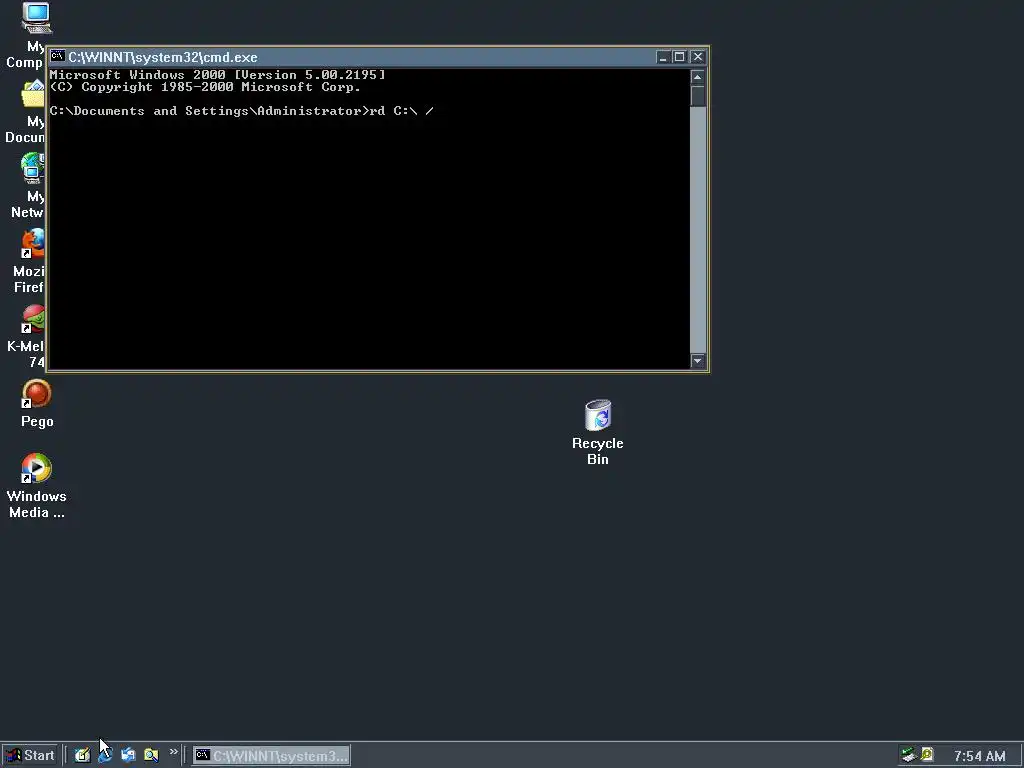Open the cmd.exe window system menu icon
This screenshot has width=1024, height=768.
57,57
